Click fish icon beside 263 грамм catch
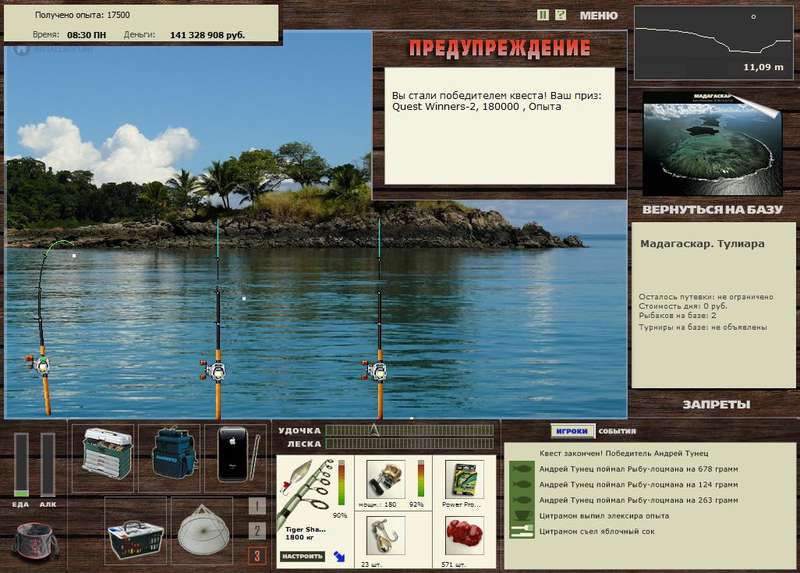 (x=521, y=500)
